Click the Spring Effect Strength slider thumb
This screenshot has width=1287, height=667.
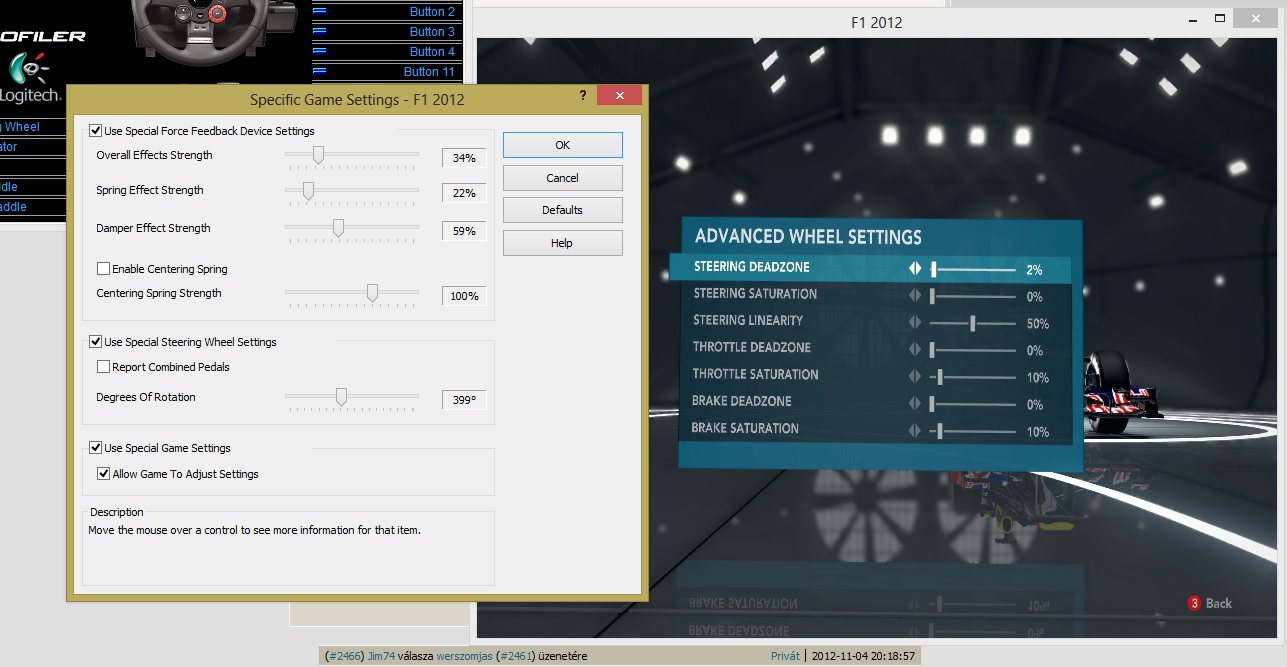[x=308, y=190]
